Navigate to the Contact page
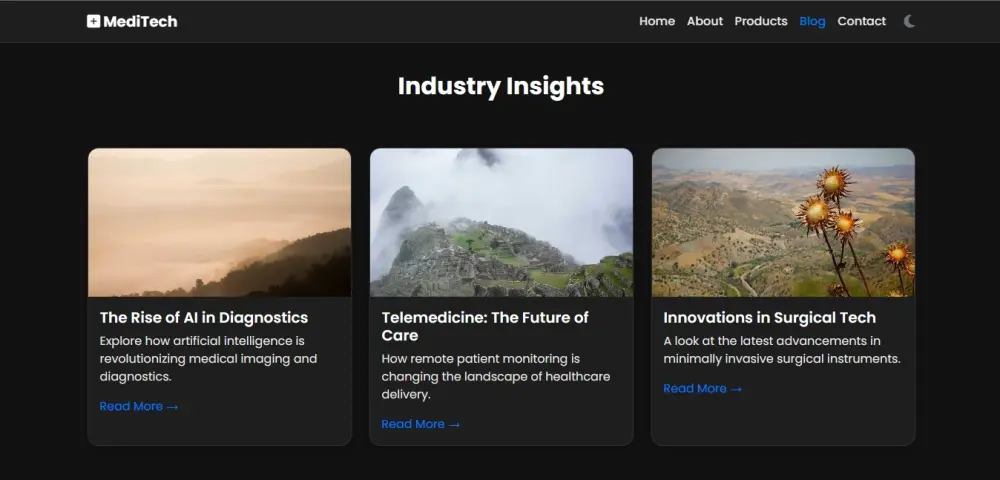 click(x=861, y=21)
